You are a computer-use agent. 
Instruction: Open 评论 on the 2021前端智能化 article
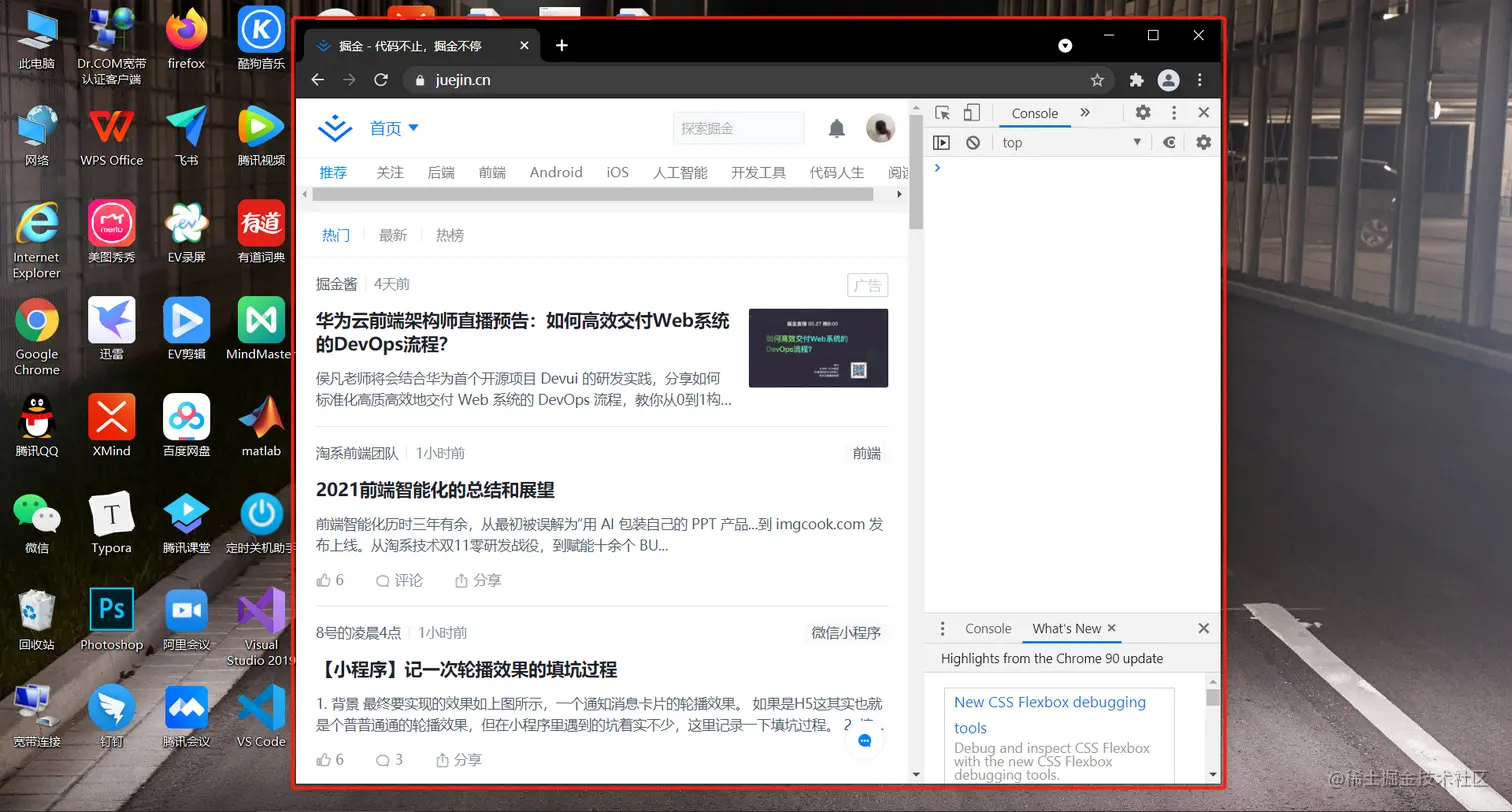coord(399,580)
